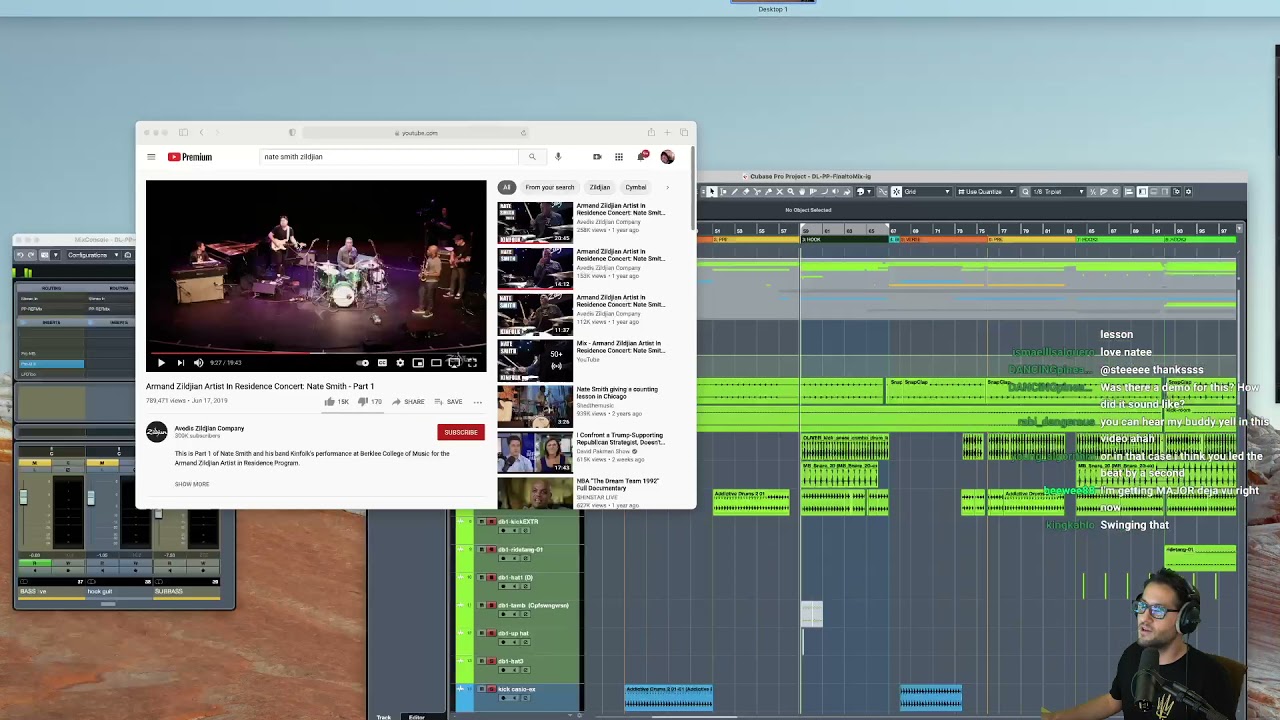Open YouTube player settings gear
This screenshot has height=720, width=1280.
[400, 363]
